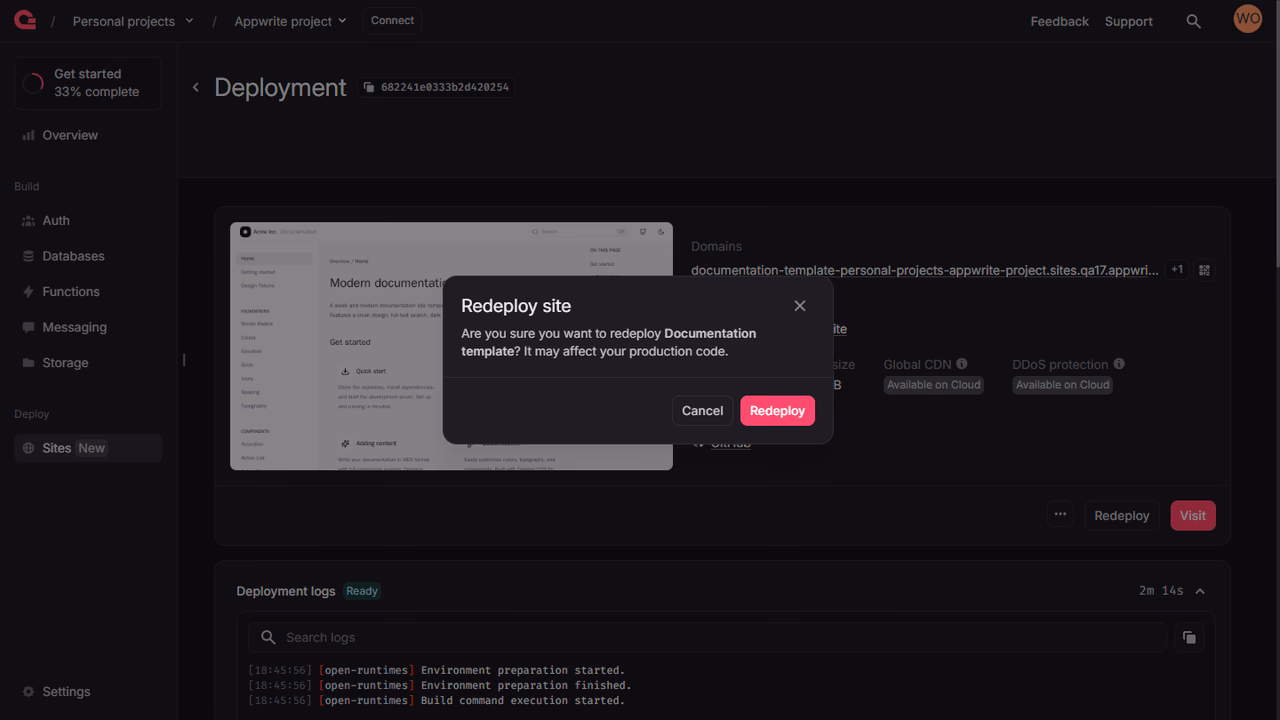Open the search magnifier icon in header
The image size is (1280, 720).
coord(1193,21)
